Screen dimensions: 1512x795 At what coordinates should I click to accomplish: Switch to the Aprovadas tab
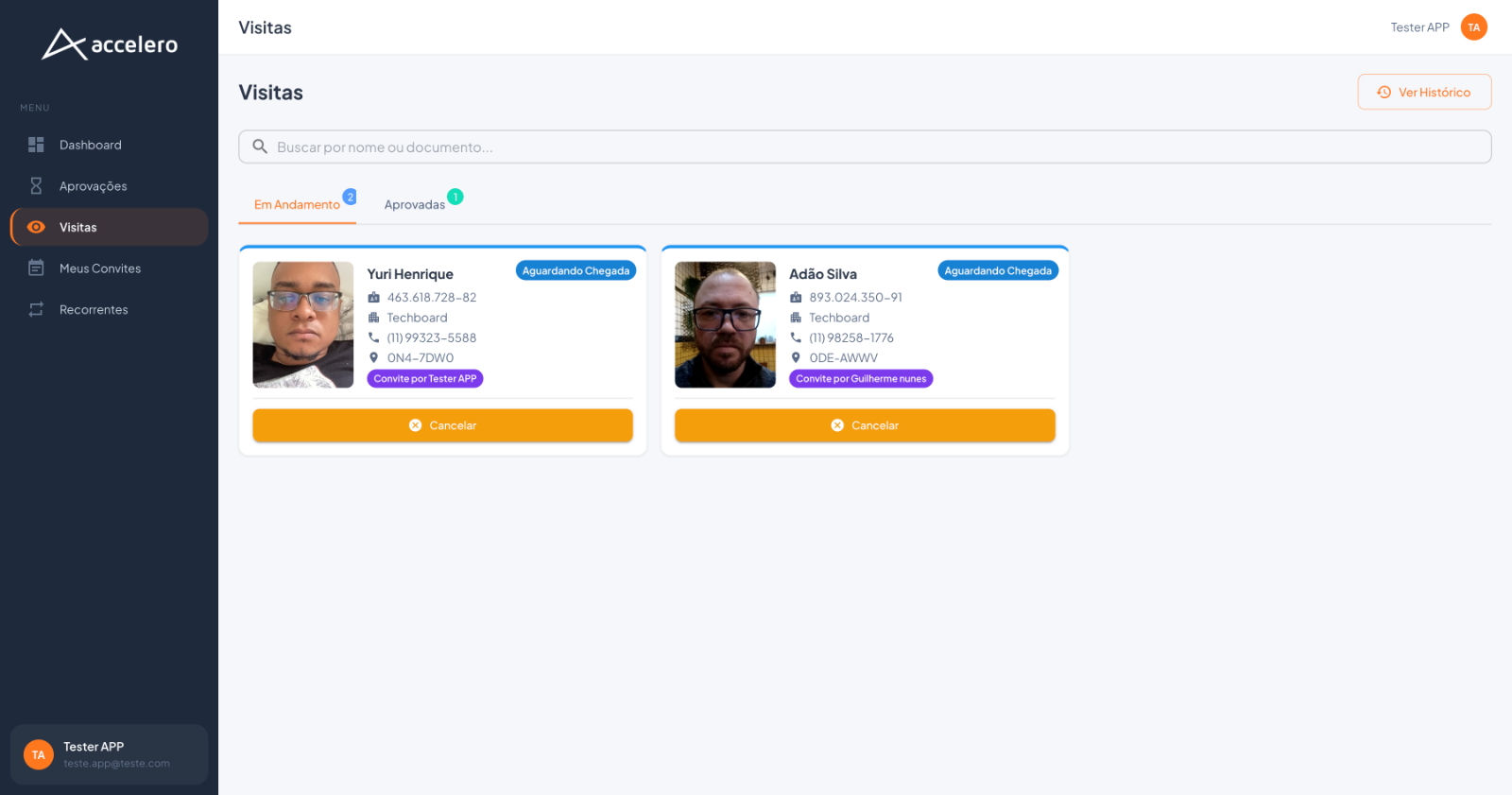tap(415, 204)
